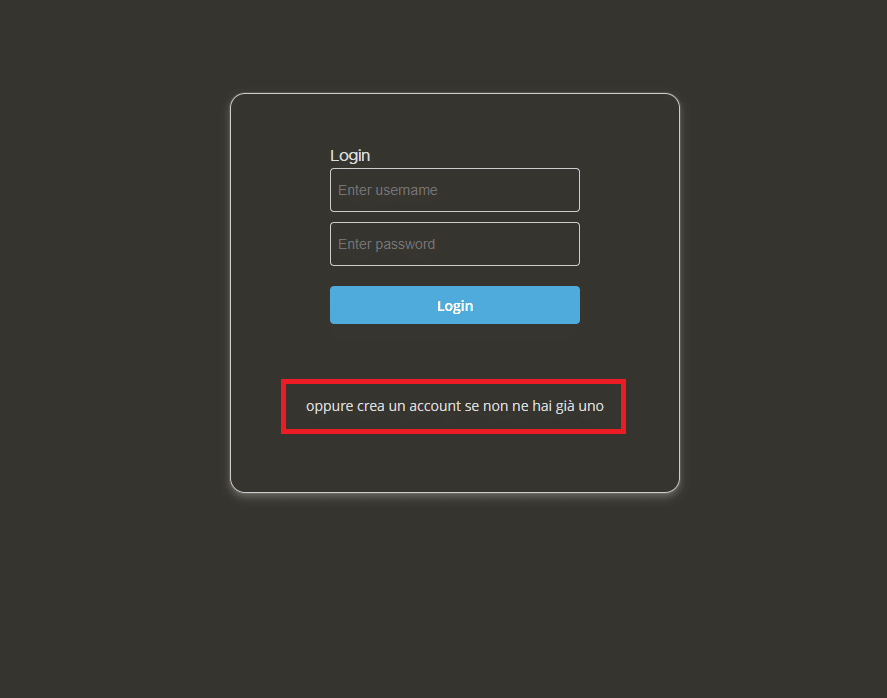Submit the form with the Login button
The height and width of the screenshot is (698, 887).
(x=455, y=305)
